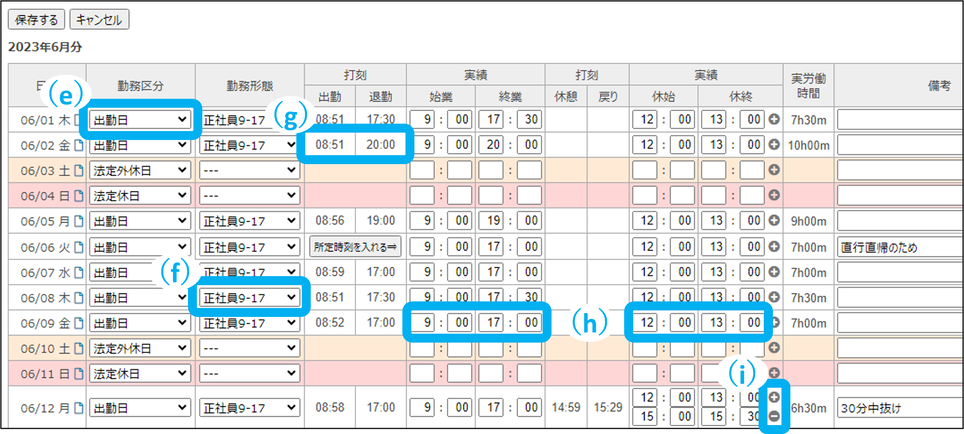Open the 勤務形態 dropdown for 06/08
The image size is (964, 434).
pos(250,297)
